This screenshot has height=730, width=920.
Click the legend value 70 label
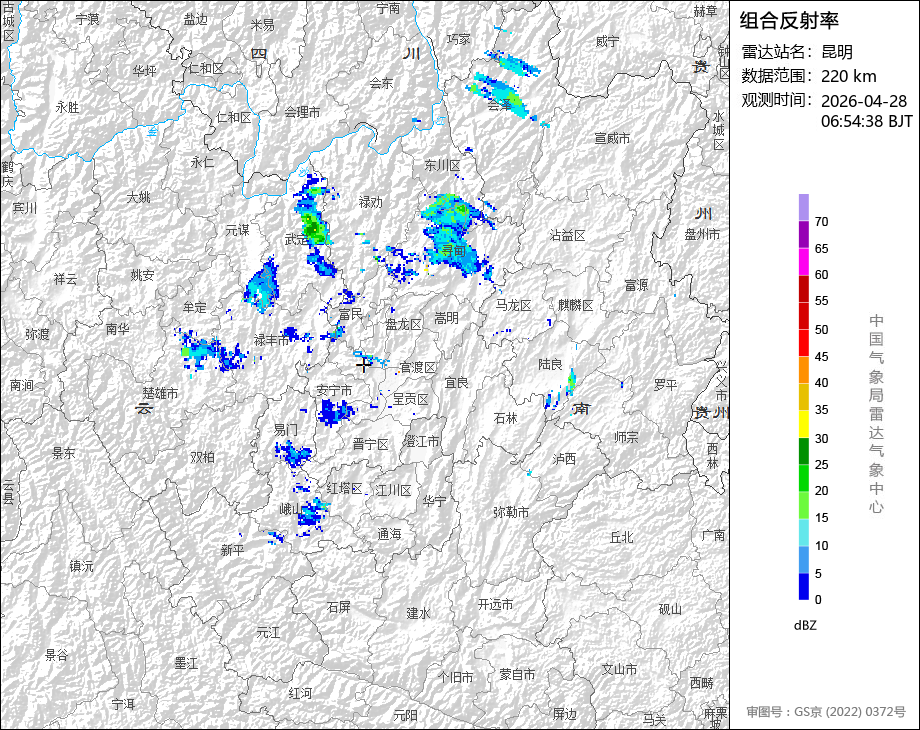tap(821, 222)
